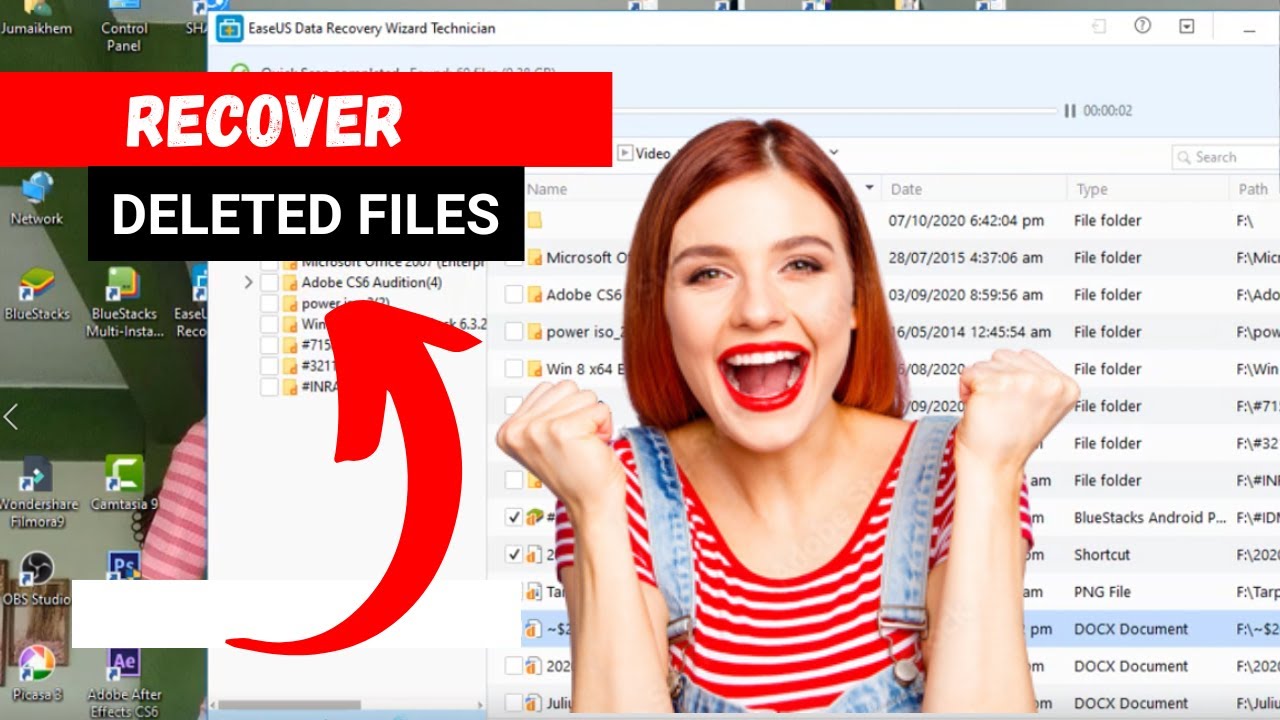Click BlueStacks Android P... type cell
The width and height of the screenshot is (1280, 720).
coord(1150,517)
